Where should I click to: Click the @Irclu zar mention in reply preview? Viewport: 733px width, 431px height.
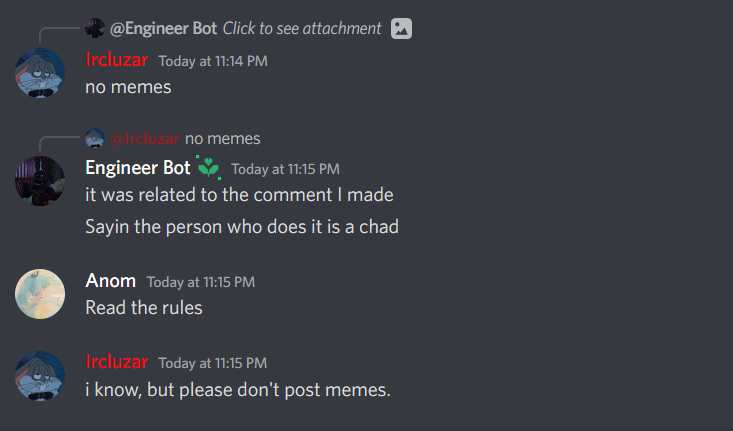click(145, 138)
